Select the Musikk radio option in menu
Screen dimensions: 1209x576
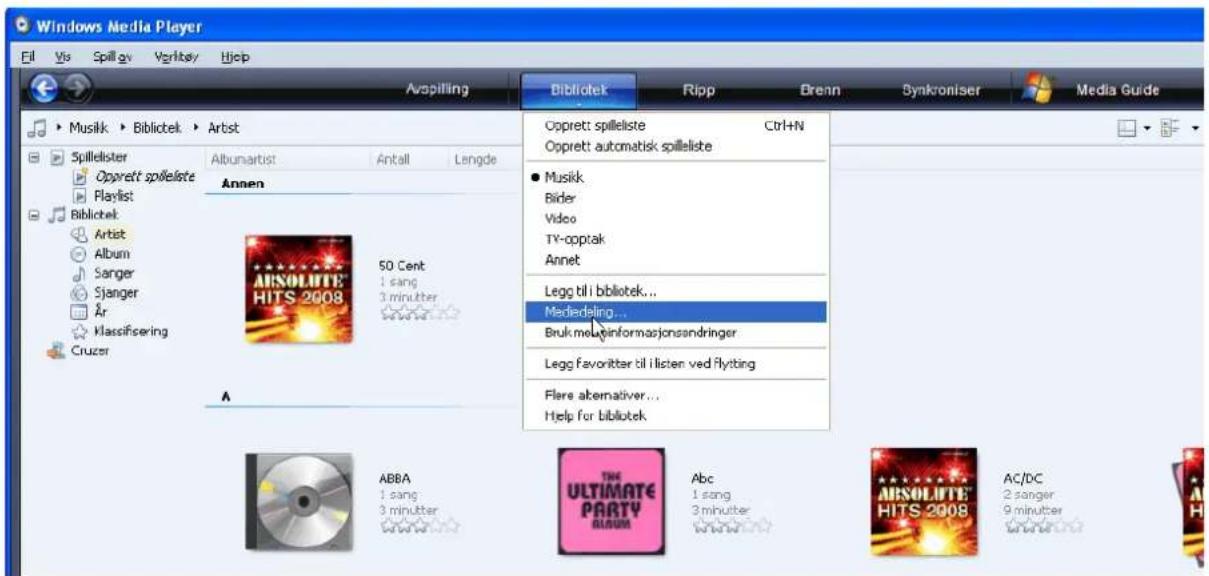(676, 177)
